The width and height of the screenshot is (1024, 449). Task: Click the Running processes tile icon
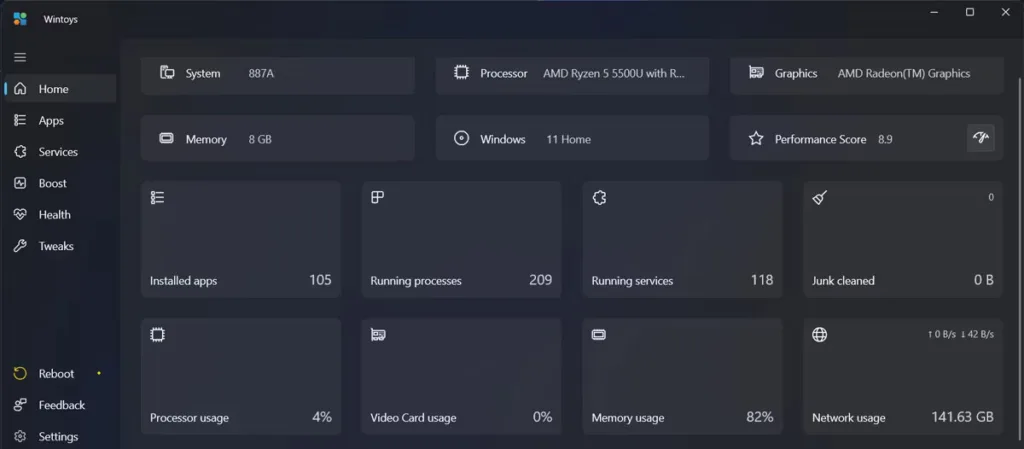377,198
